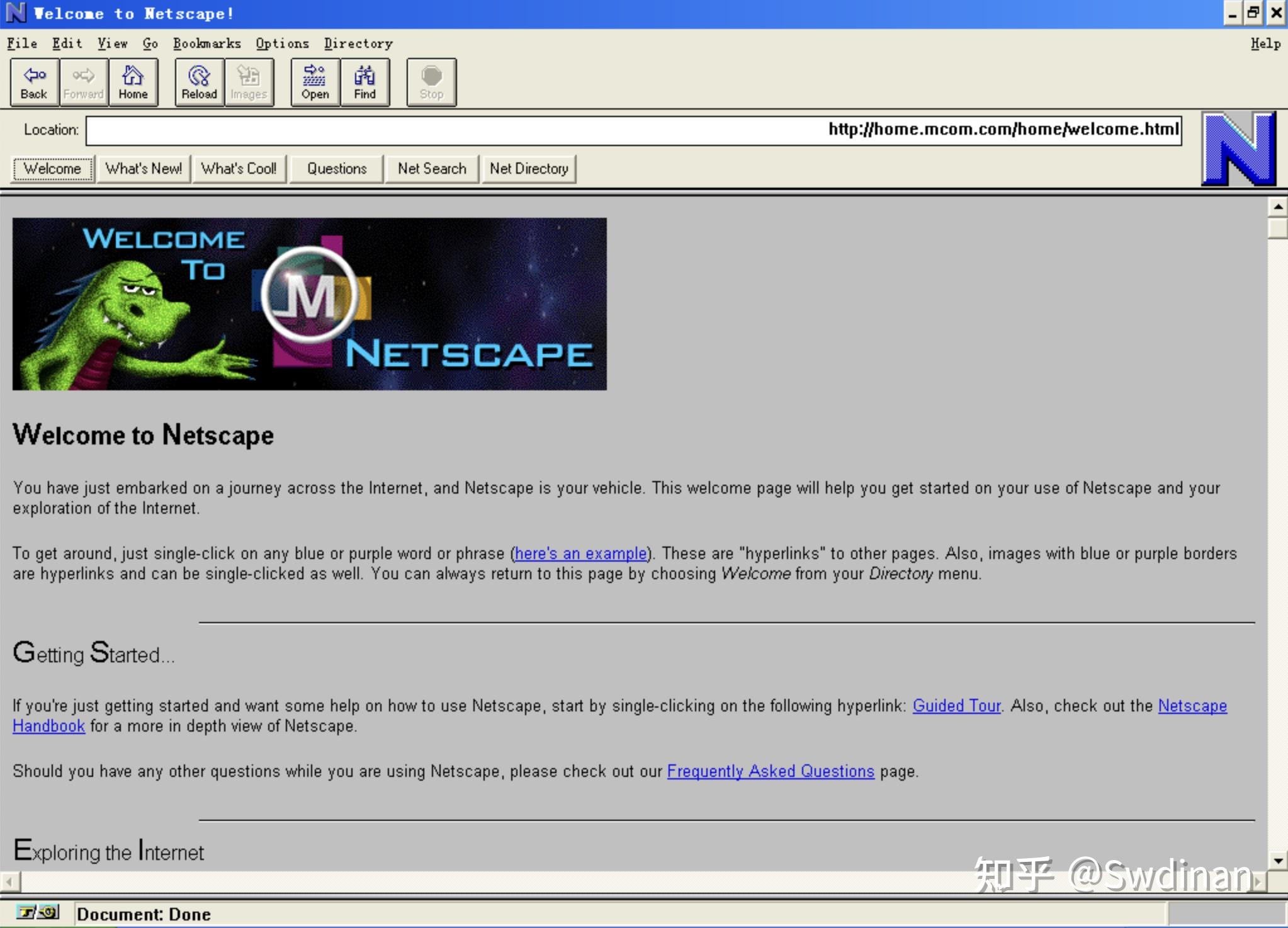Click the "Exploring the Internet" heading
The width and height of the screenshot is (1288, 928).
point(108,851)
